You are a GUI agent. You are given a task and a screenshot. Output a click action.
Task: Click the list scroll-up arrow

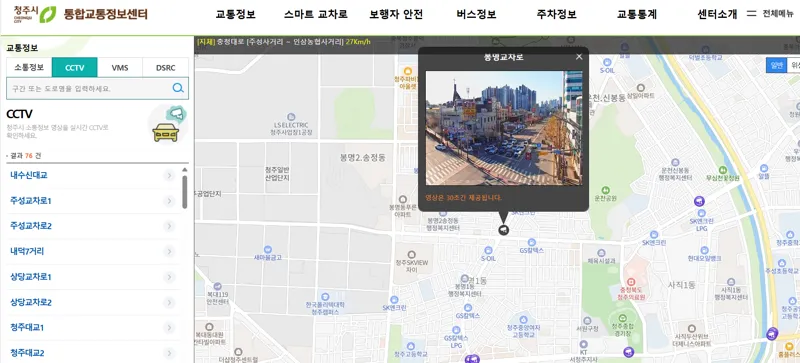(185, 170)
